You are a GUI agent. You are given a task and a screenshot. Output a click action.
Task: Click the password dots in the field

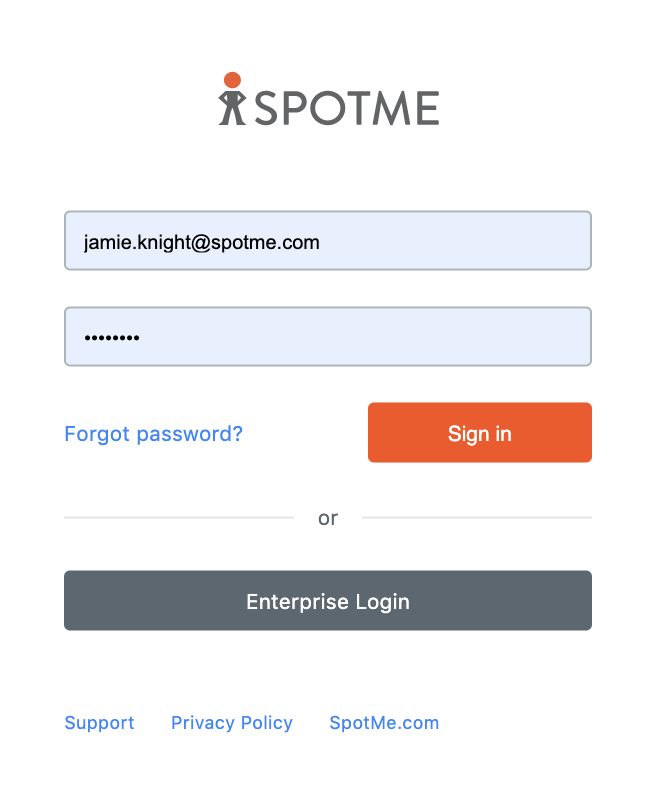click(x=112, y=338)
